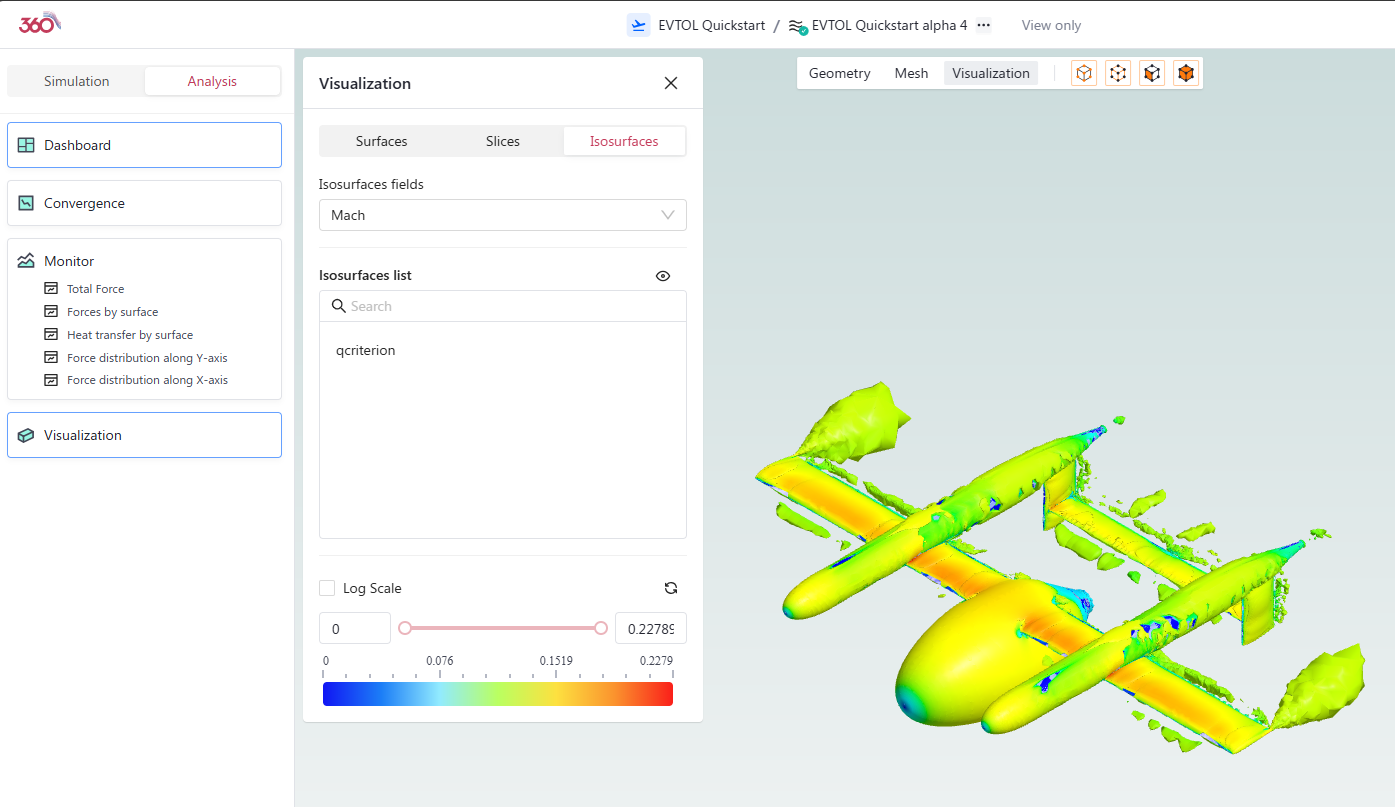Screen dimensions: 1395x807
Task: Enable the Log Scale checkbox
Action: pos(327,588)
